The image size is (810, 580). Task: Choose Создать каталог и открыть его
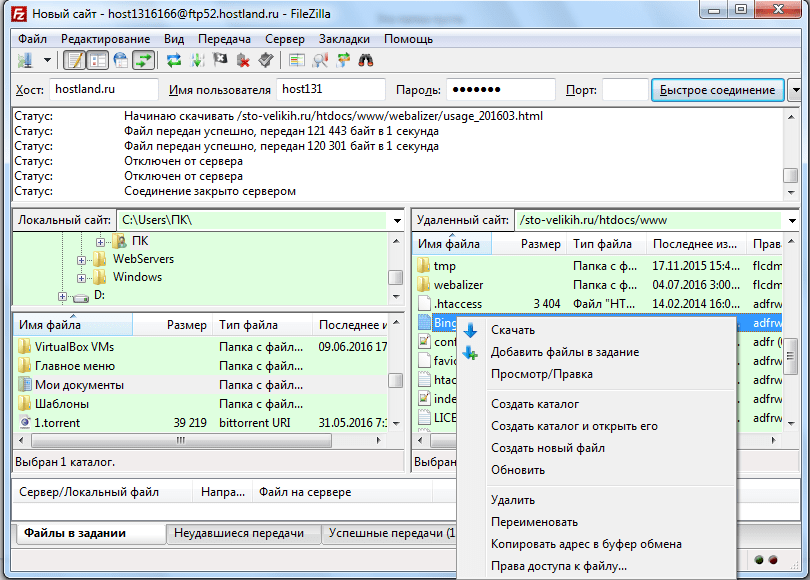pos(597,426)
